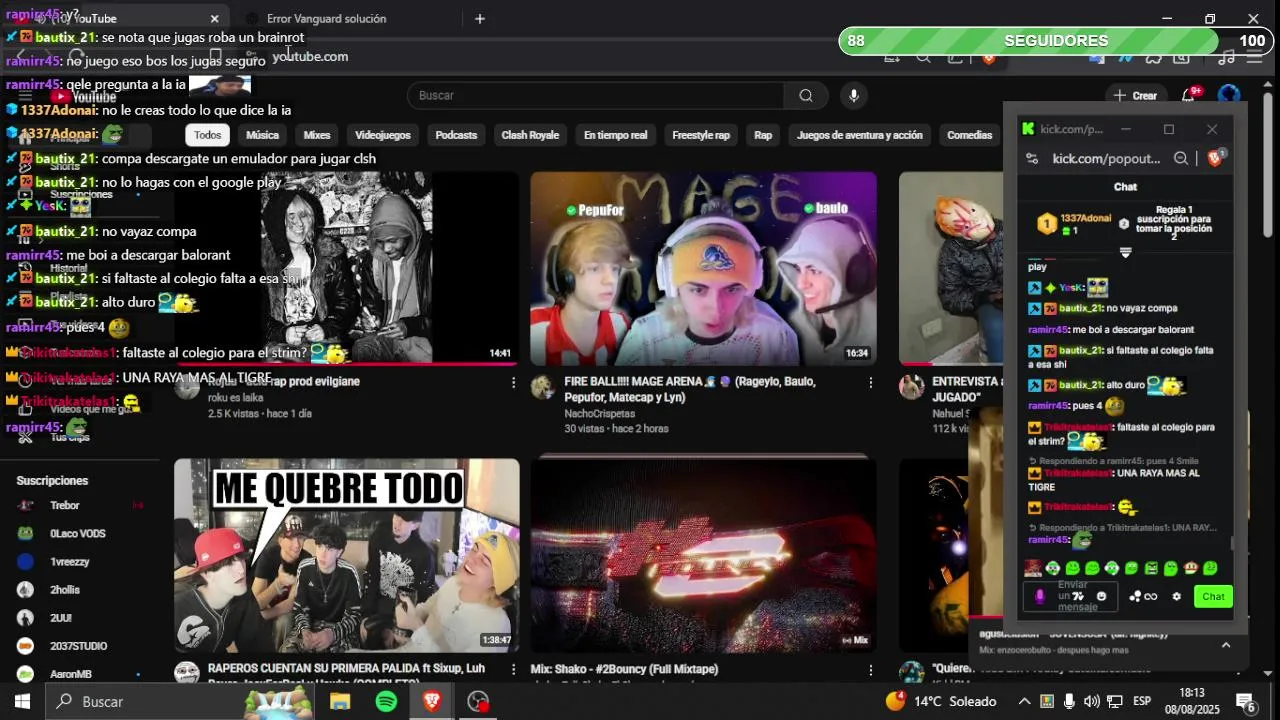The height and width of the screenshot is (720, 1280).
Task: Open Spotify from the taskbar
Action: [x=386, y=702]
